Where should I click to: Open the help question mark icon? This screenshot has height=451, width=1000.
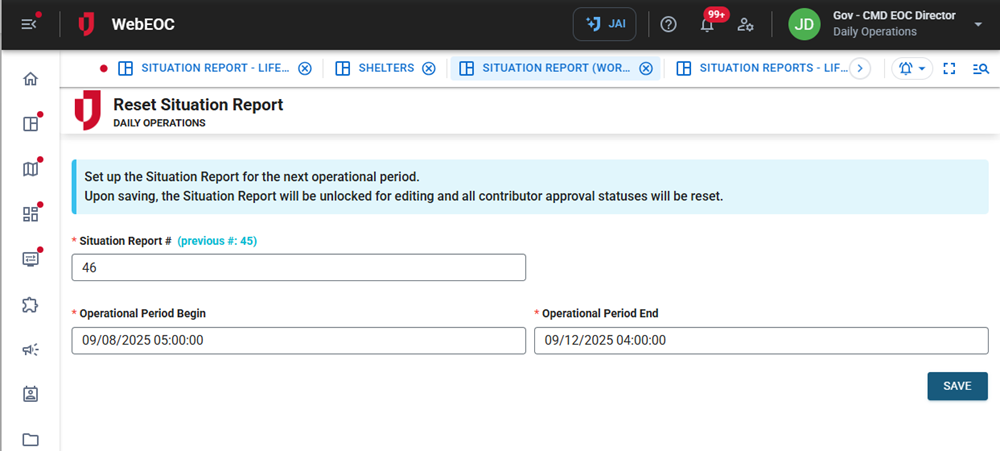(x=669, y=24)
